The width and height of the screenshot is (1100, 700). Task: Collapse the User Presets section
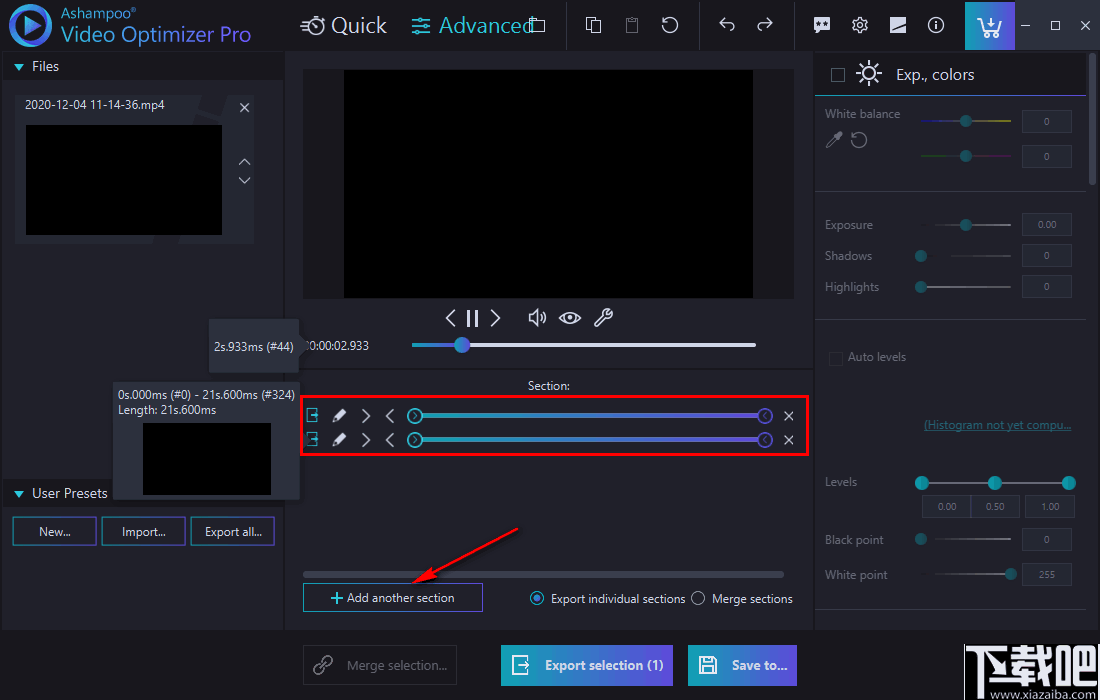[17, 493]
